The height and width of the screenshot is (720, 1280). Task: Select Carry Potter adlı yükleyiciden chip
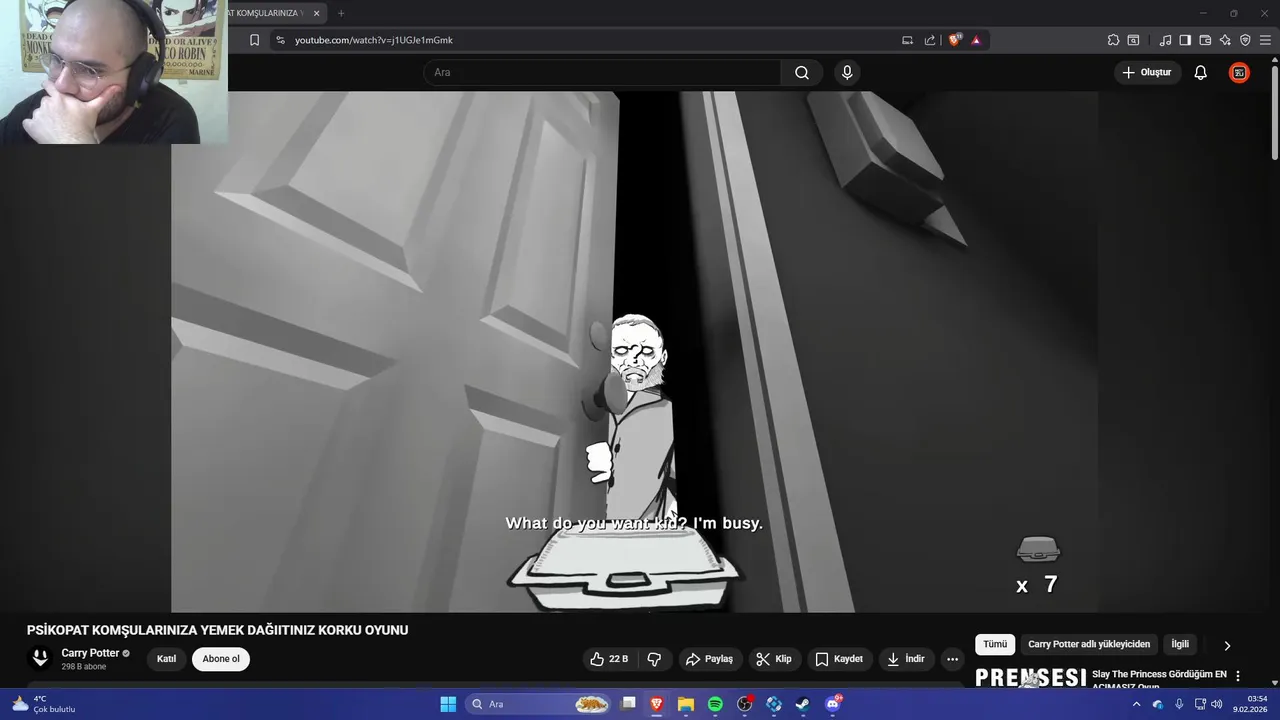pyautogui.click(x=1089, y=645)
